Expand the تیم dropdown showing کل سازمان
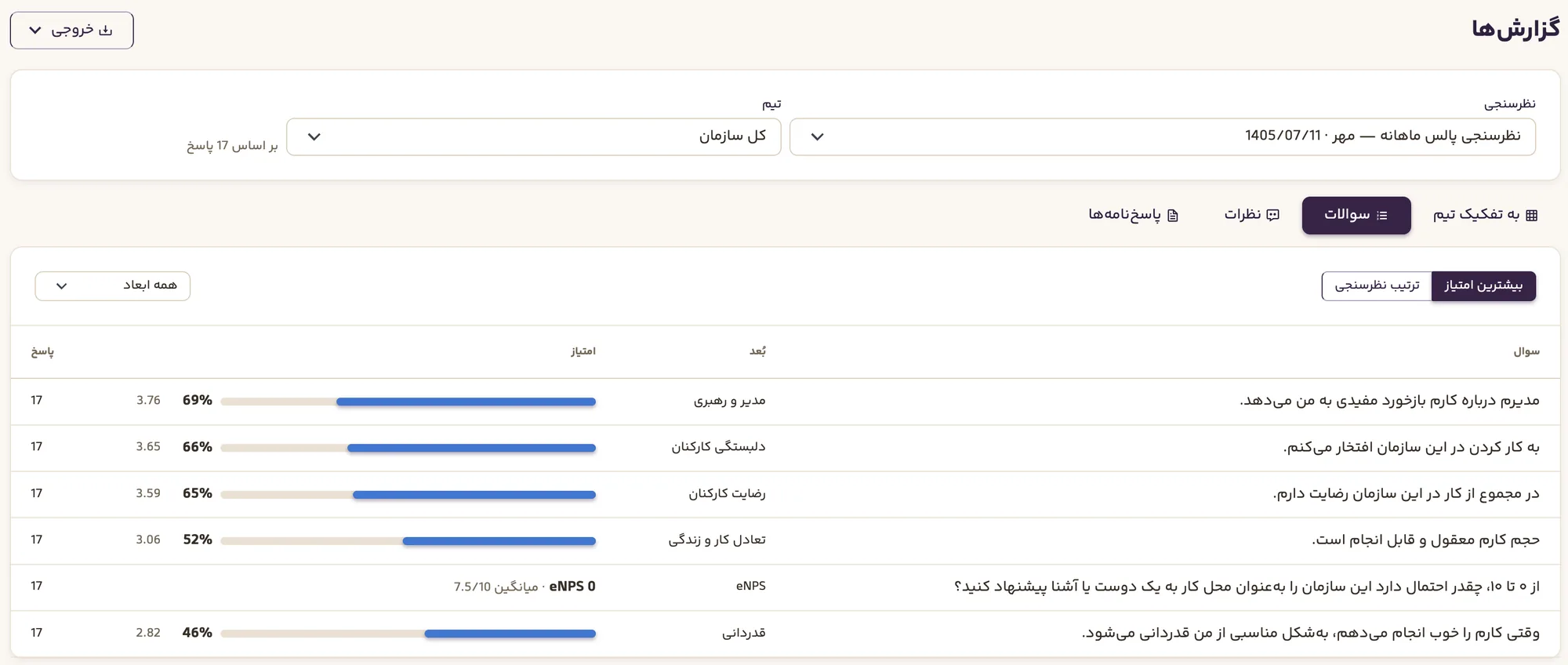Image resolution: width=1568 pixels, height=665 pixels. pos(533,136)
